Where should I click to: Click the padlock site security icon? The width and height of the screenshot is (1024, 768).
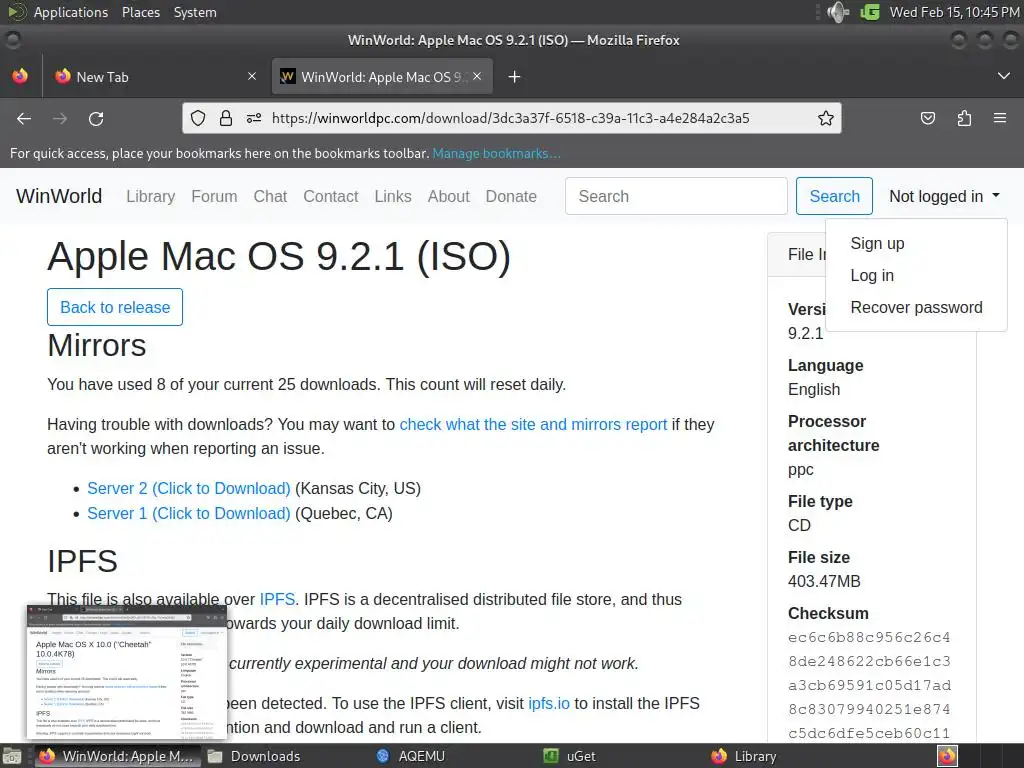tap(226, 118)
